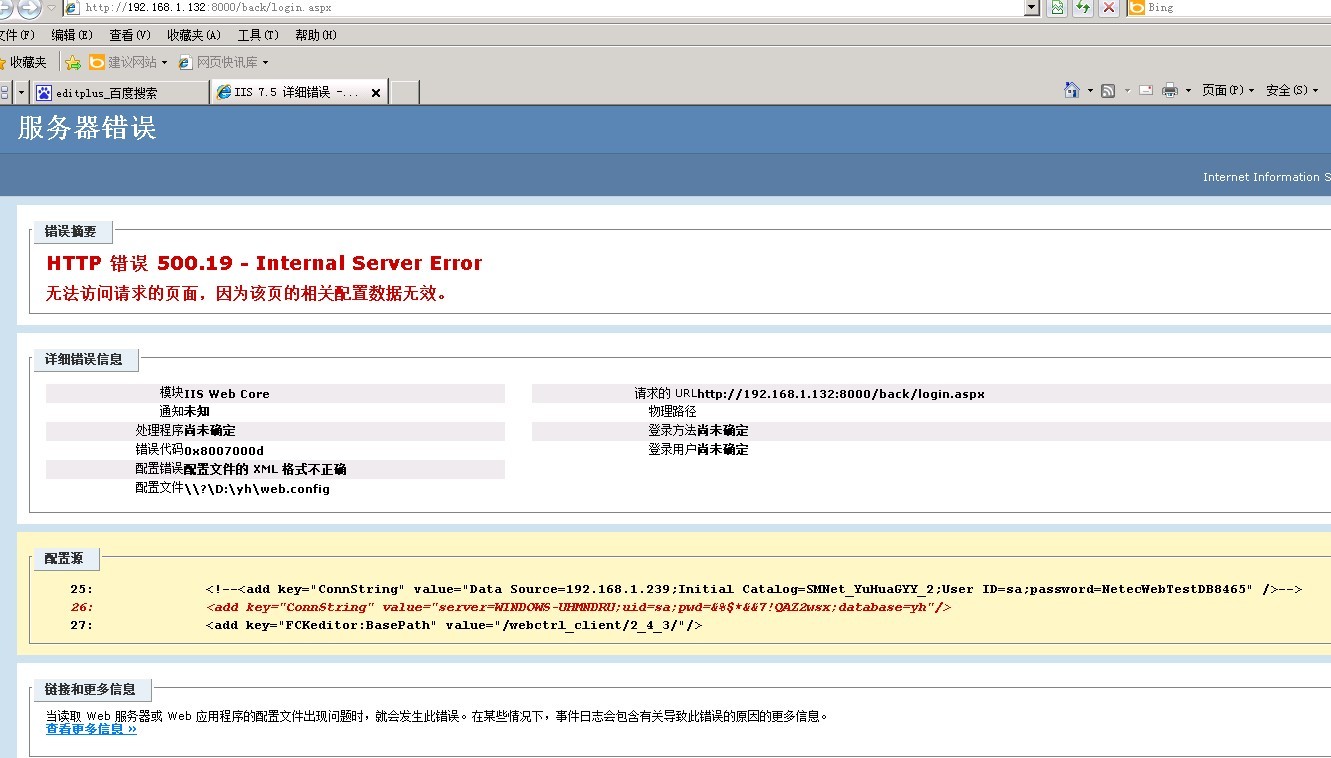Click the Add to Favorites Bar star icon
The height and width of the screenshot is (758, 1331).
point(73,62)
